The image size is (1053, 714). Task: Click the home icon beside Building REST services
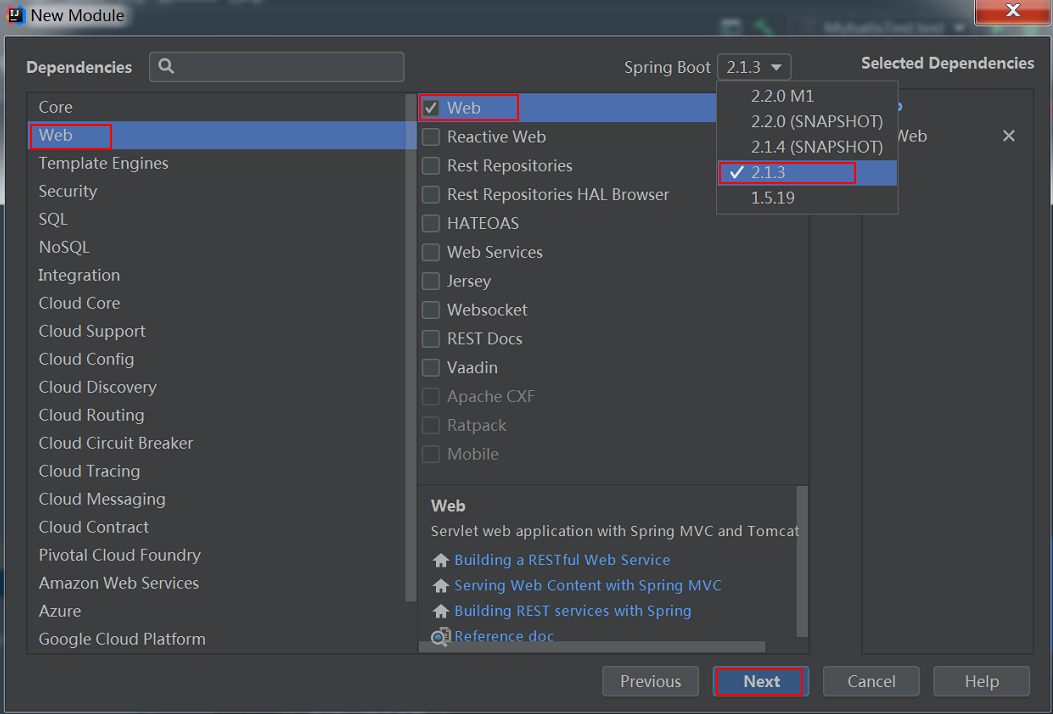point(441,611)
